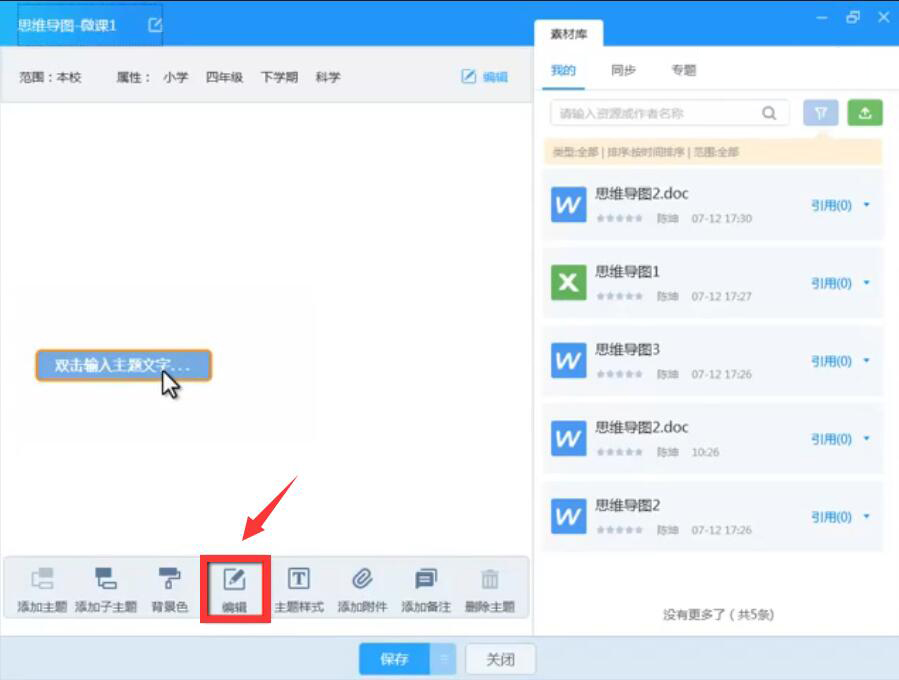Switch to the 同步 tab
Screen dimensions: 899x680
pyautogui.click(x=623, y=71)
